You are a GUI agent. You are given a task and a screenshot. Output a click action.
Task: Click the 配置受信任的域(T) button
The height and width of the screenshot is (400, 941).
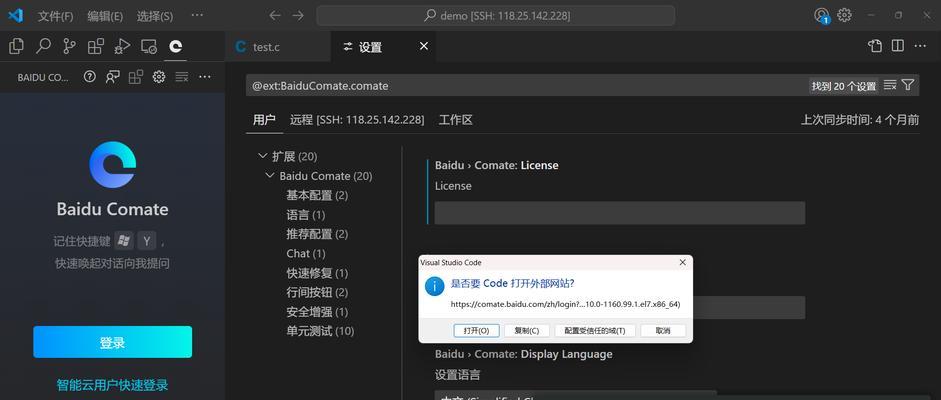click(x=595, y=330)
